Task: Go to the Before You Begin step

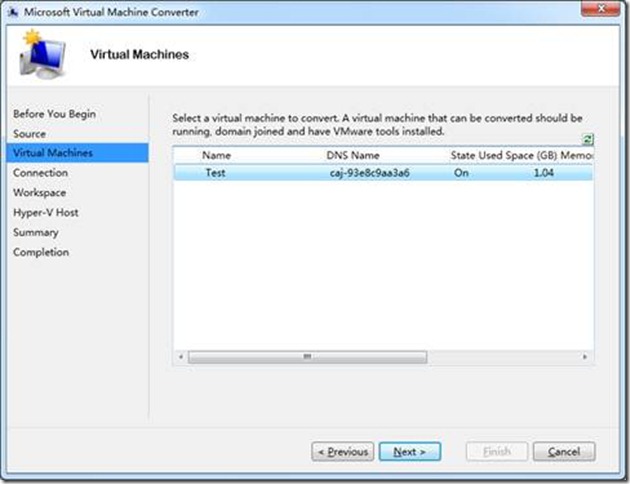Action: 54,114
